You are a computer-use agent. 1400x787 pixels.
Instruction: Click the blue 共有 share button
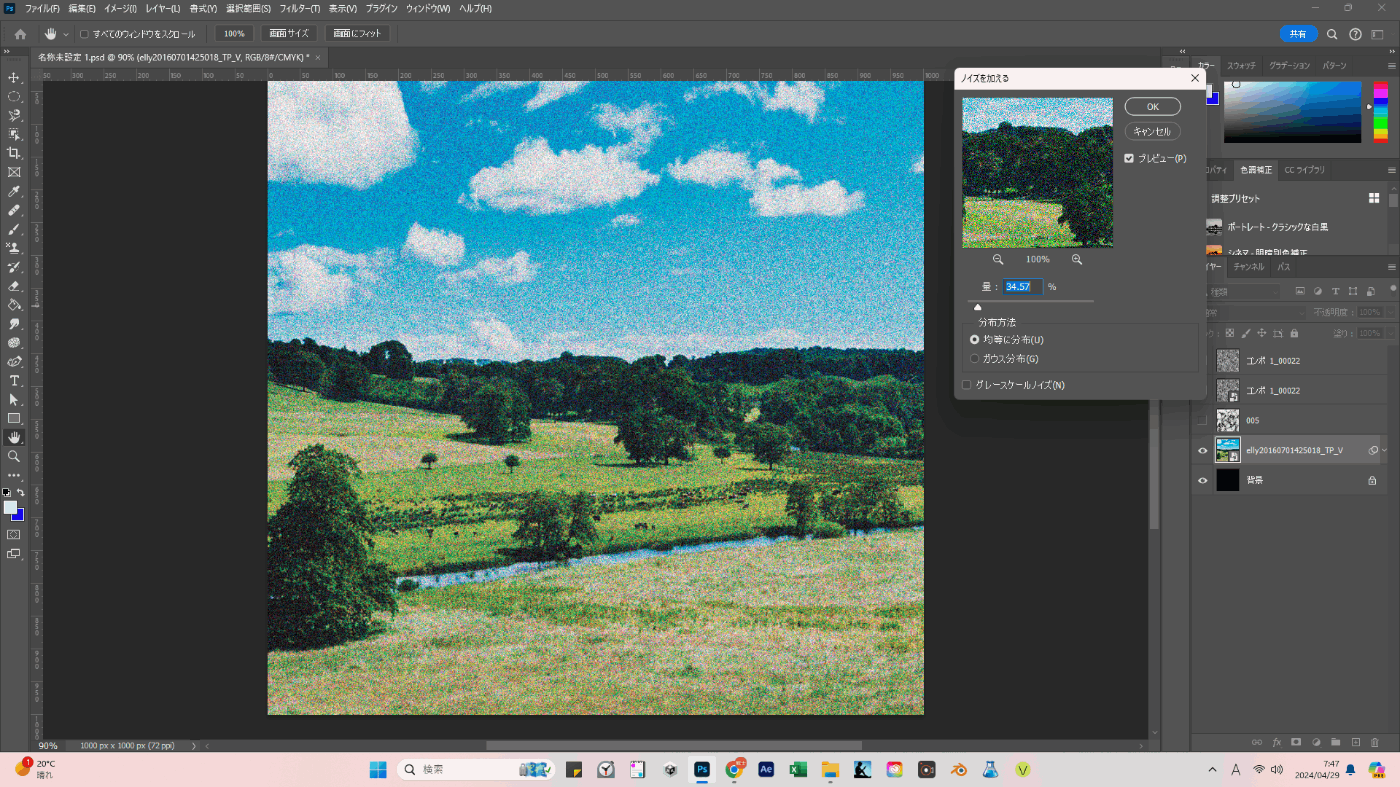pos(1298,34)
